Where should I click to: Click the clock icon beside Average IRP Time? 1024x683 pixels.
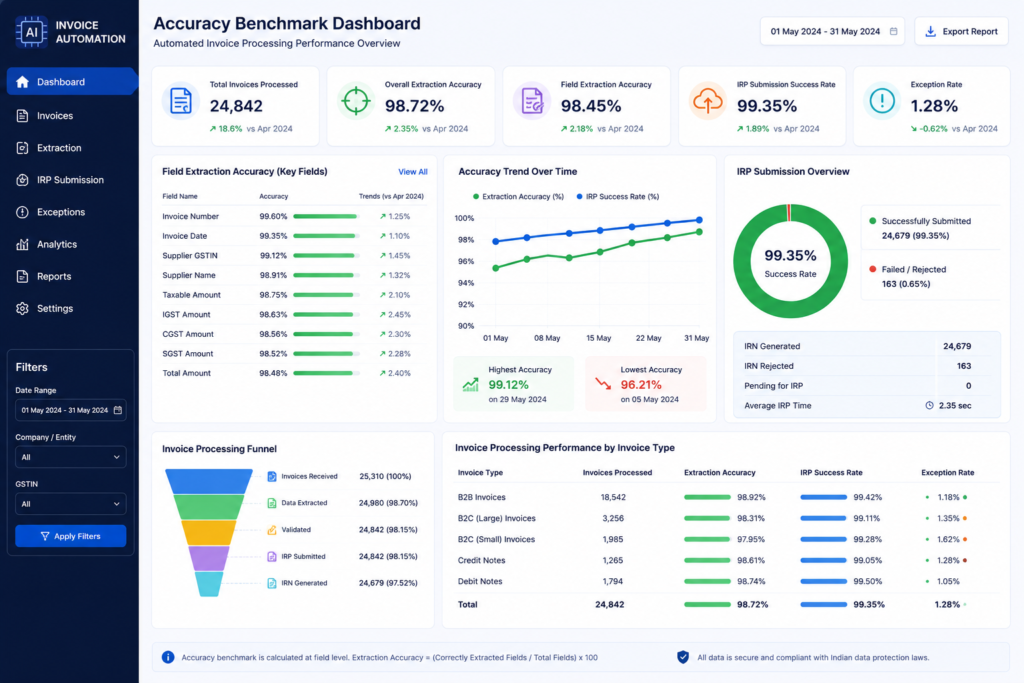coord(929,405)
